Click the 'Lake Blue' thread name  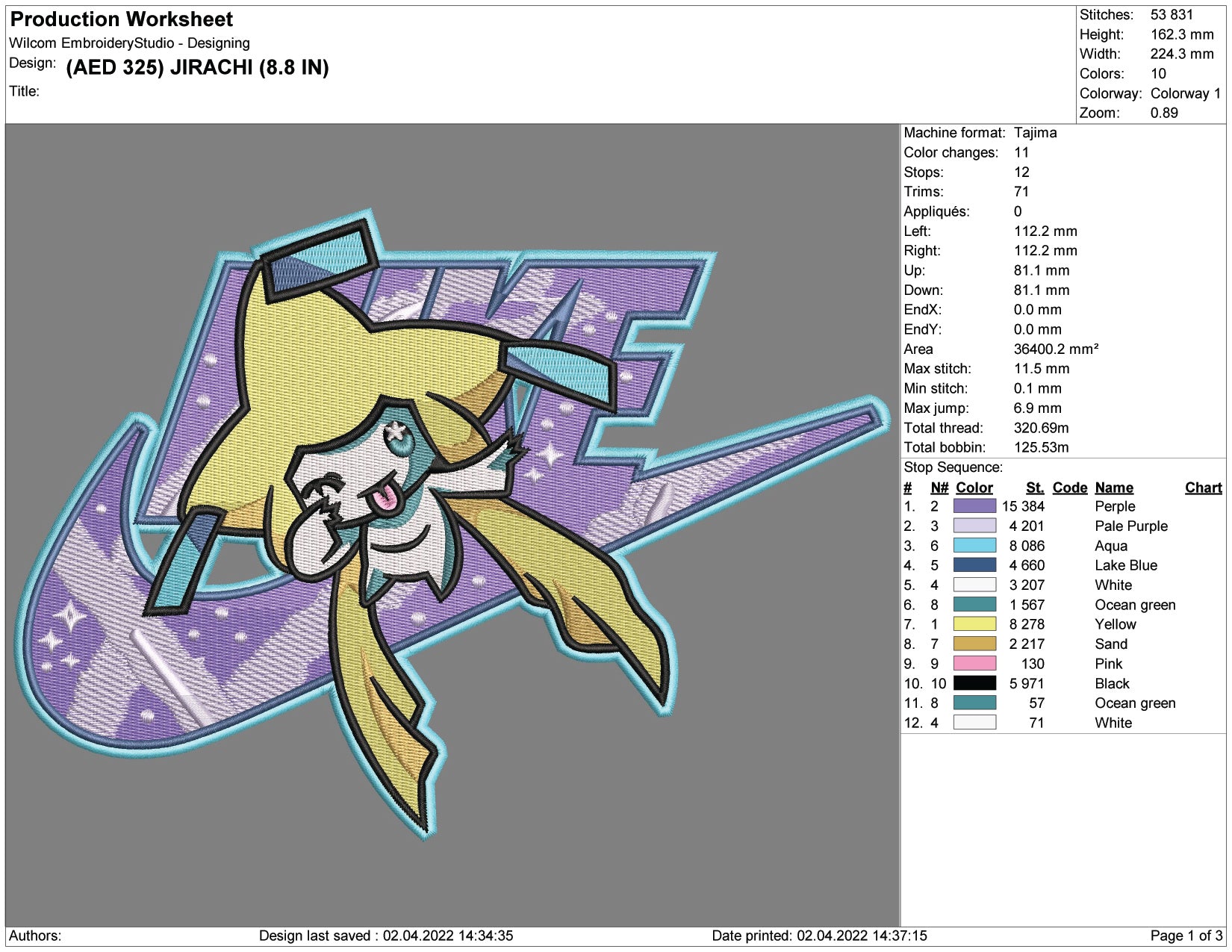[x=1126, y=565]
